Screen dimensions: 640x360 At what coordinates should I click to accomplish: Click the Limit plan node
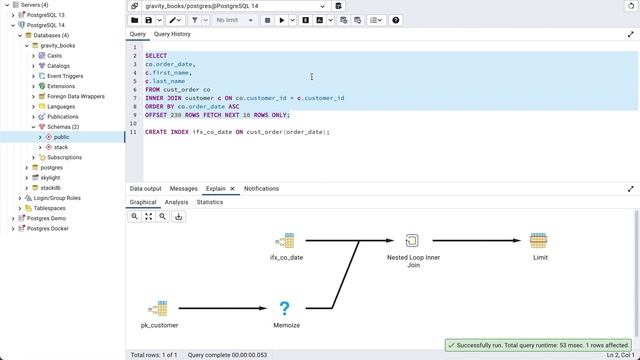pyautogui.click(x=538, y=241)
